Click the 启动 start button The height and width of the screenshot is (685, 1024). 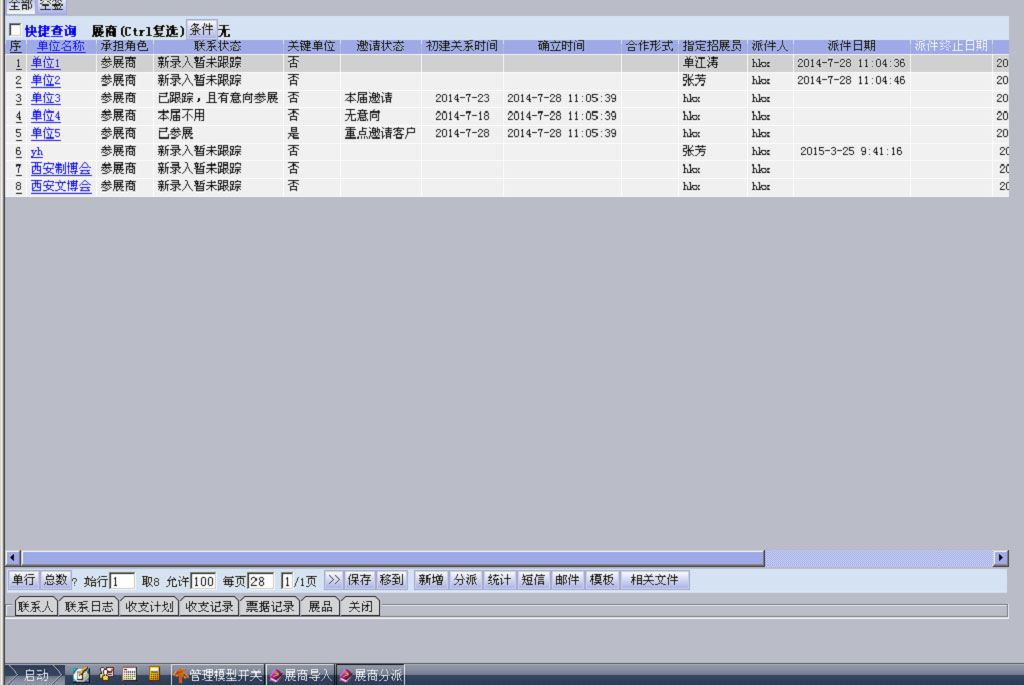(35, 676)
